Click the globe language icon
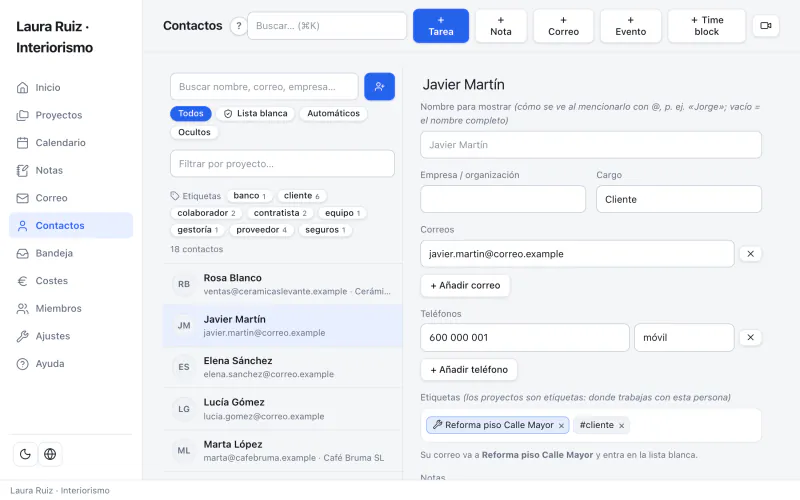 click(50, 454)
